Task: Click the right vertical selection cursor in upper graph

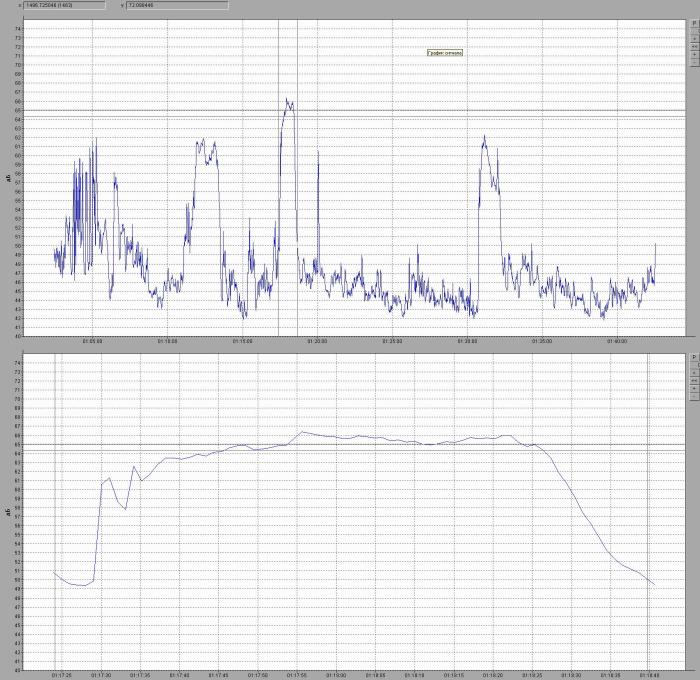Action: [297, 200]
